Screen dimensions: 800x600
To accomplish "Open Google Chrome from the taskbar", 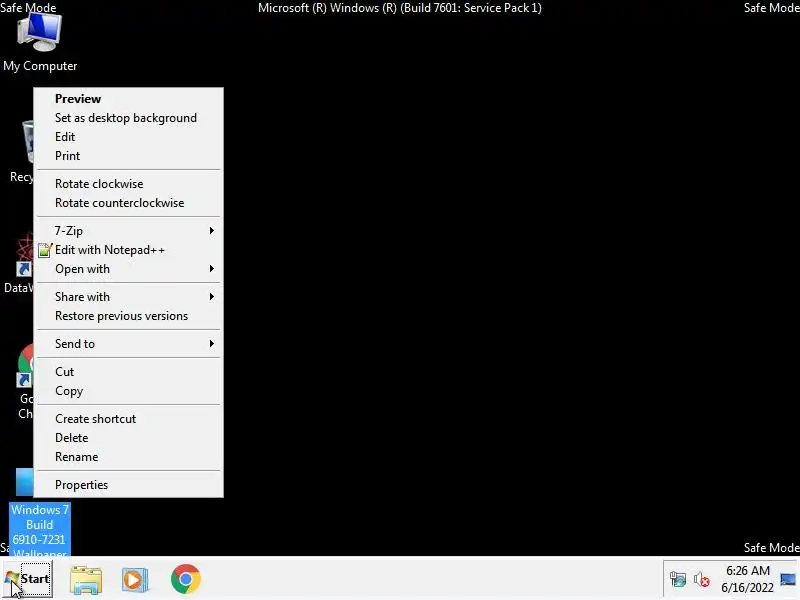I will click(186, 579).
